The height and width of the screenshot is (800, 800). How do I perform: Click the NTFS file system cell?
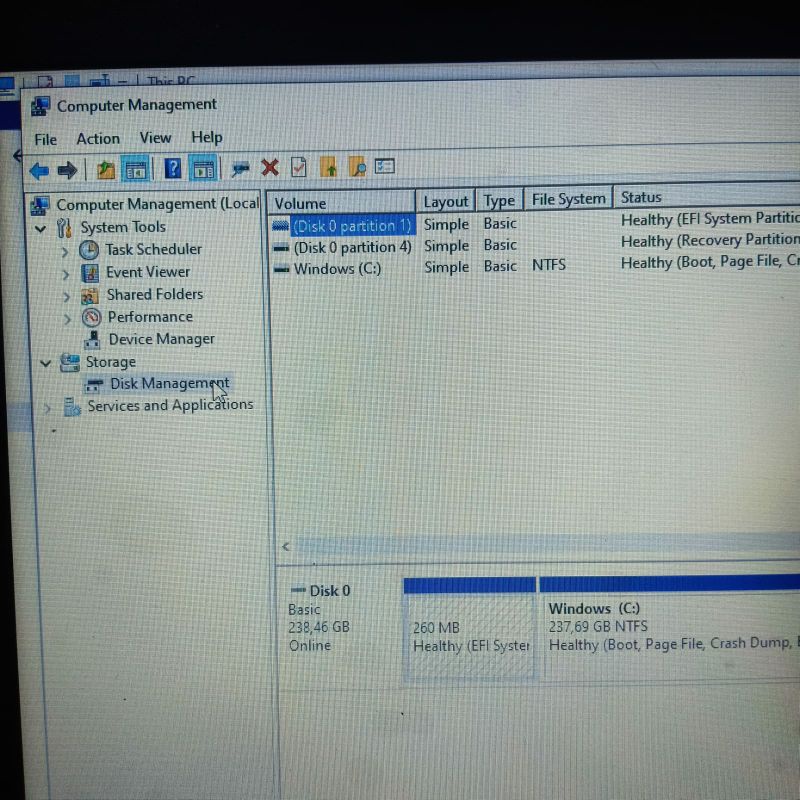(x=549, y=265)
